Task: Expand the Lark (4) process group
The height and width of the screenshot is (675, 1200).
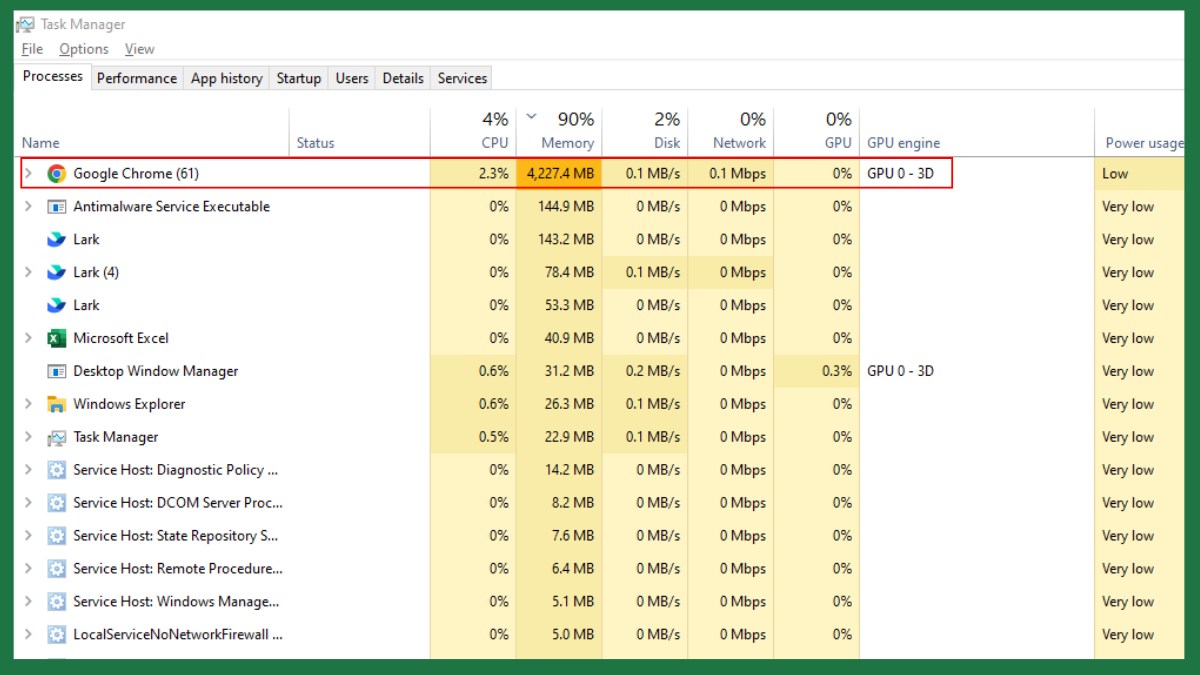Action: (x=28, y=273)
